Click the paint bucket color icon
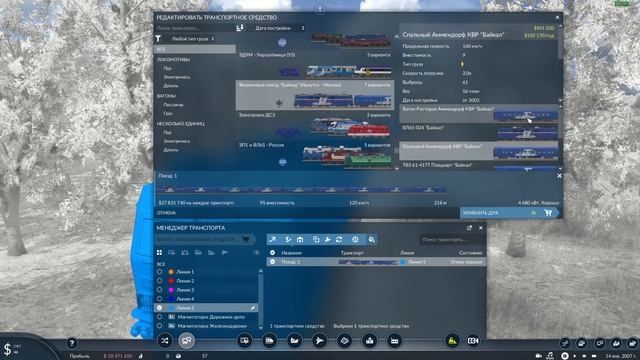 pos(371,240)
